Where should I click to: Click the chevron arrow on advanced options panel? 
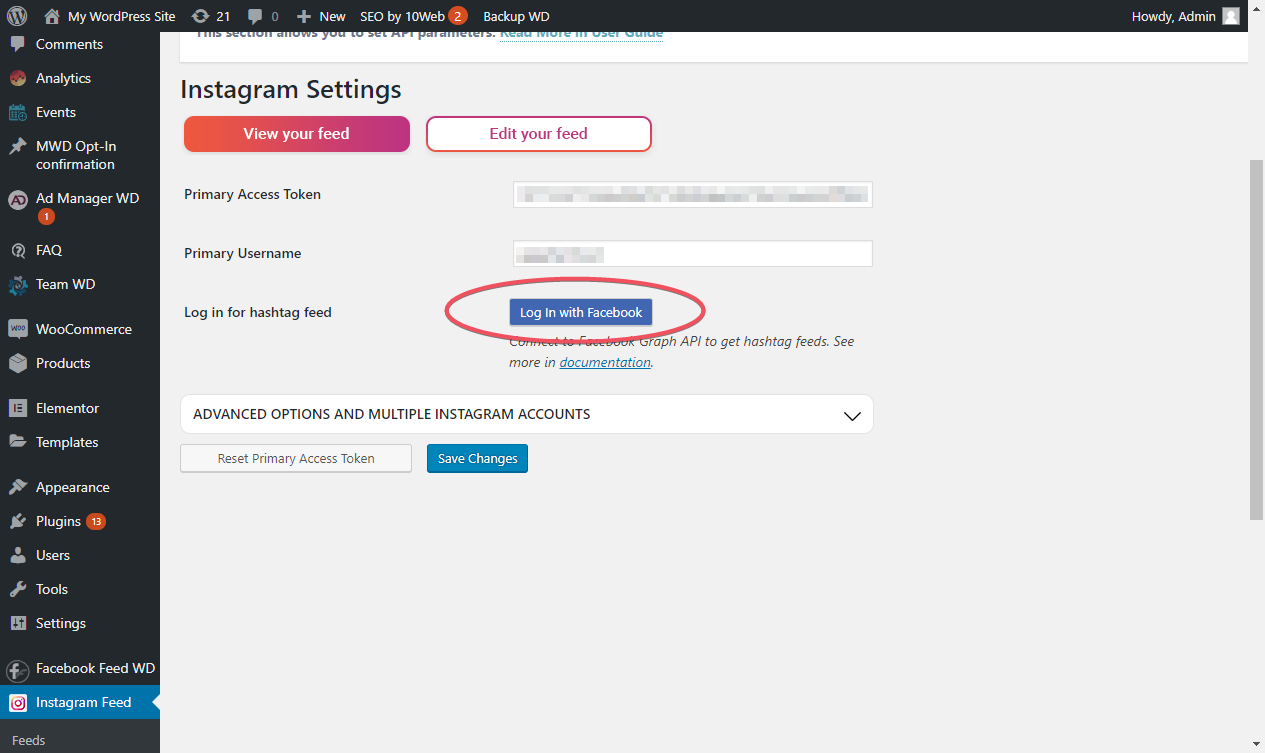point(852,416)
